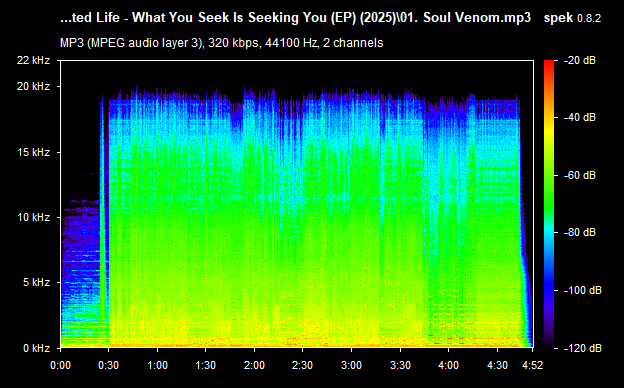Viewport: 624px width, 388px height.
Task: Click the spek 0.8.2 version label
Action: [572, 18]
